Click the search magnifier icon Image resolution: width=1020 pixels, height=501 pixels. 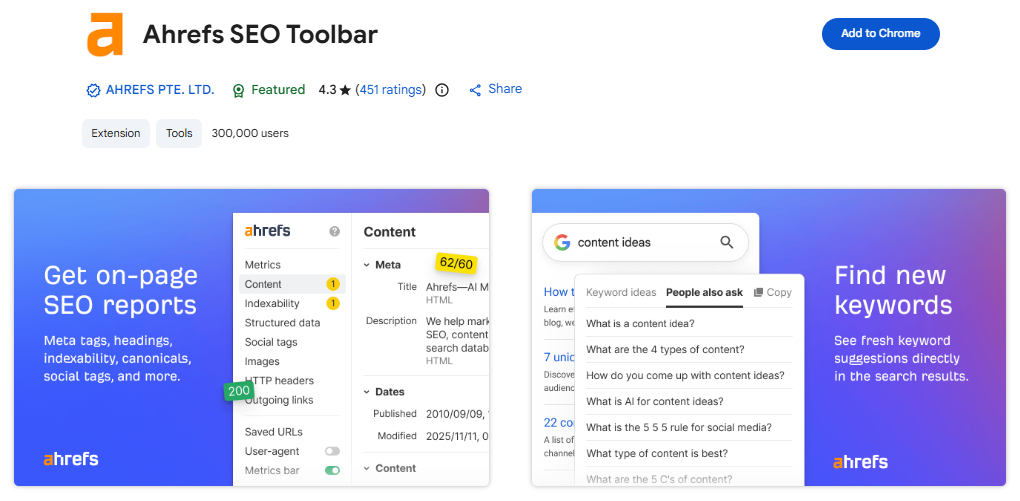tap(727, 242)
